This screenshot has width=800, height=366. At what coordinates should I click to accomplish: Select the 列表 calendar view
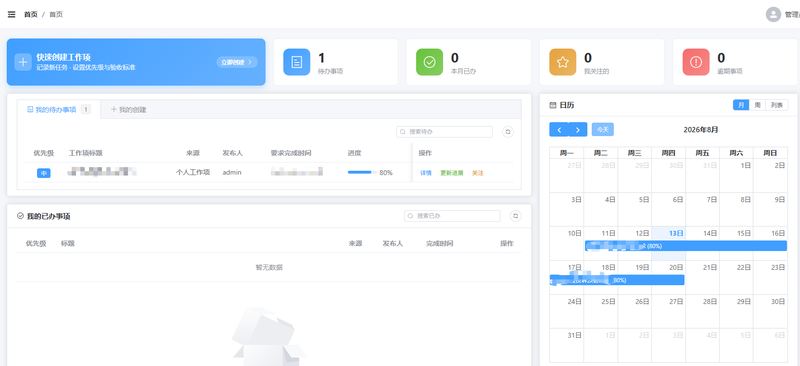coord(777,105)
